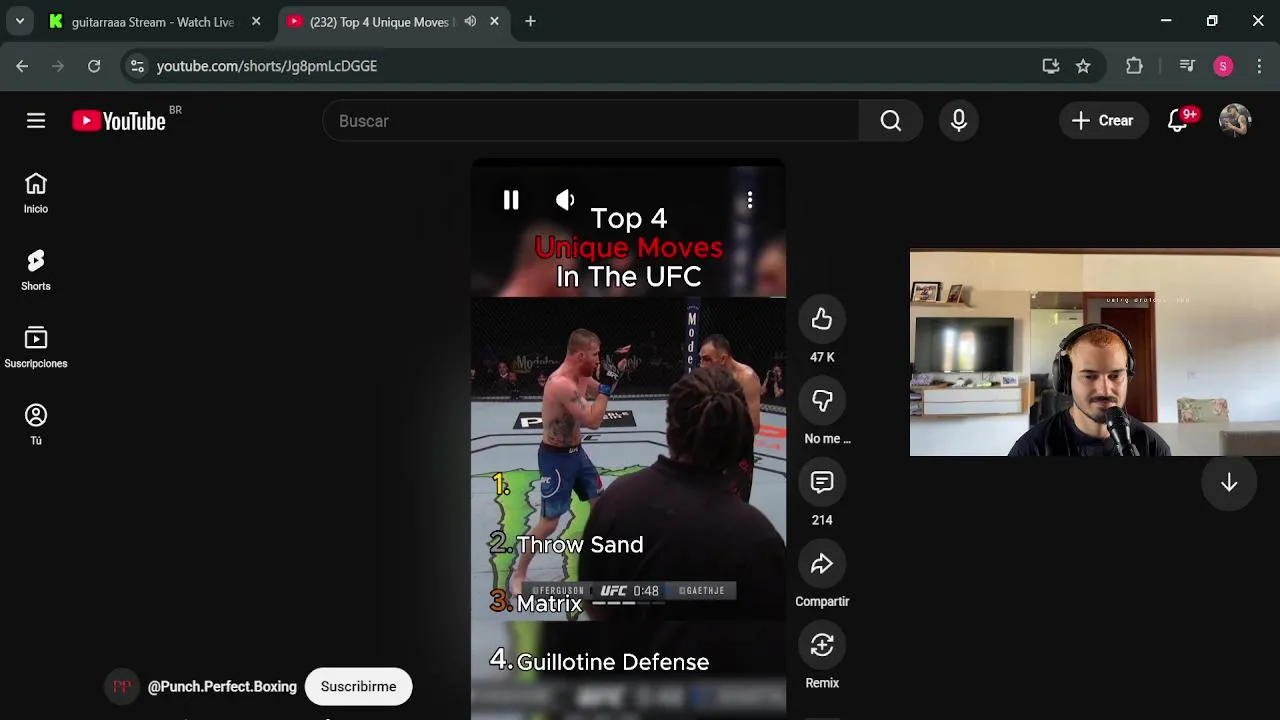Open the browser extensions puzzle icon
Image resolution: width=1280 pixels, height=720 pixels.
point(1134,66)
